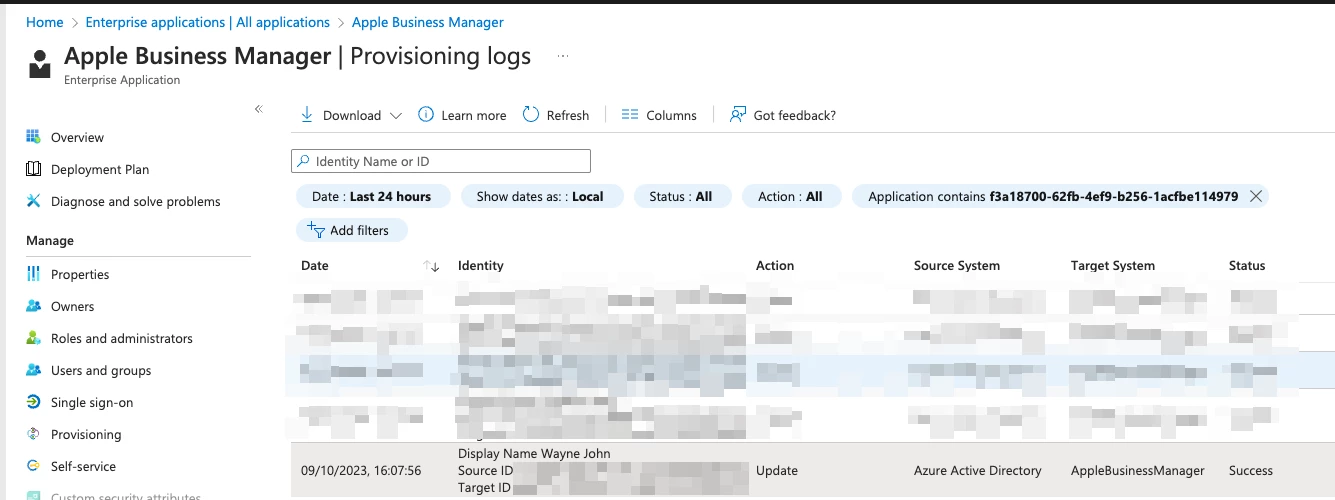Image resolution: width=1335 pixels, height=500 pixels.
Task: Click the search magnifier icon
Action: 303,161
